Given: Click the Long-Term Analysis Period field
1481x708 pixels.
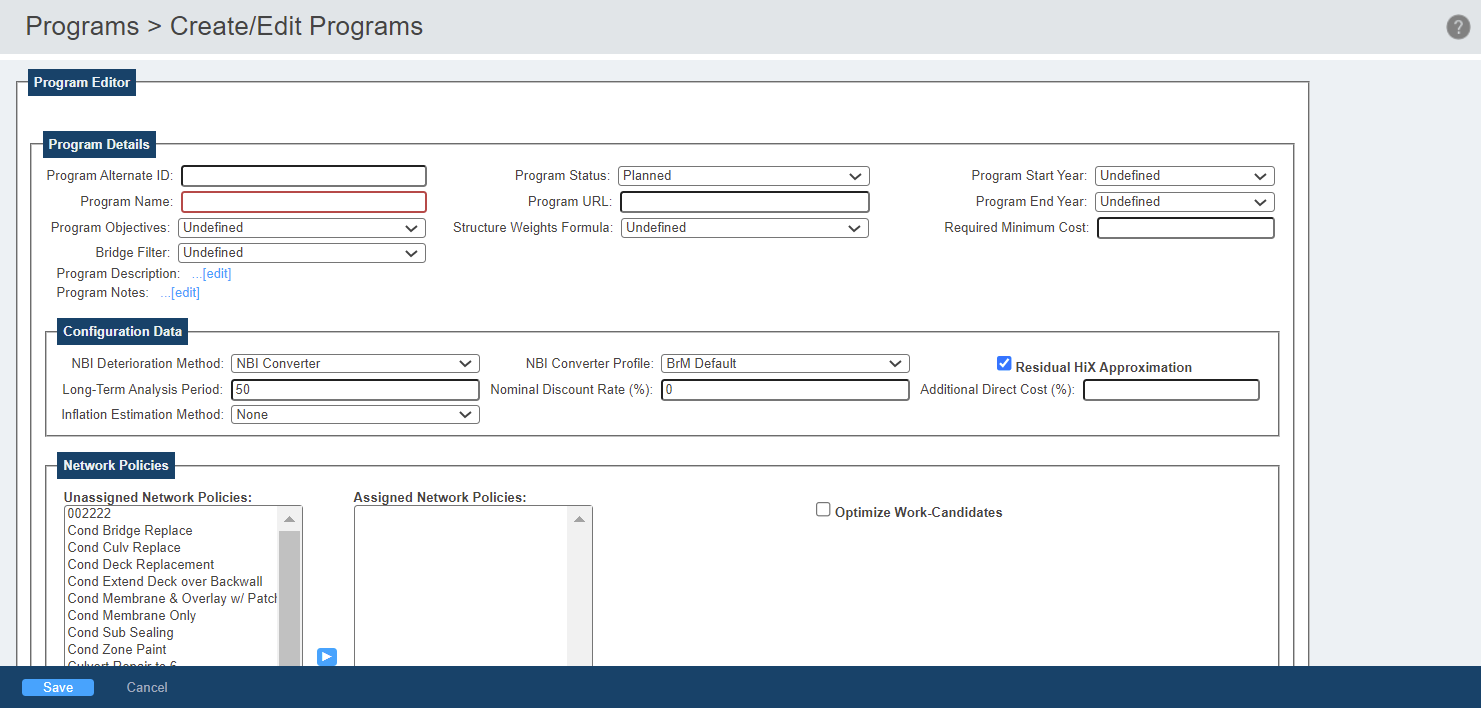Looking at the screenshot, I should pos(355,390).
